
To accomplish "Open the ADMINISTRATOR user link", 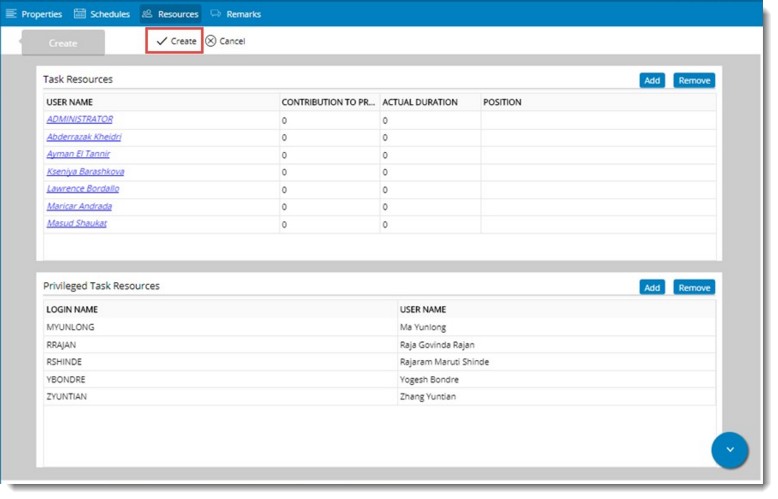I will point(80,119).
